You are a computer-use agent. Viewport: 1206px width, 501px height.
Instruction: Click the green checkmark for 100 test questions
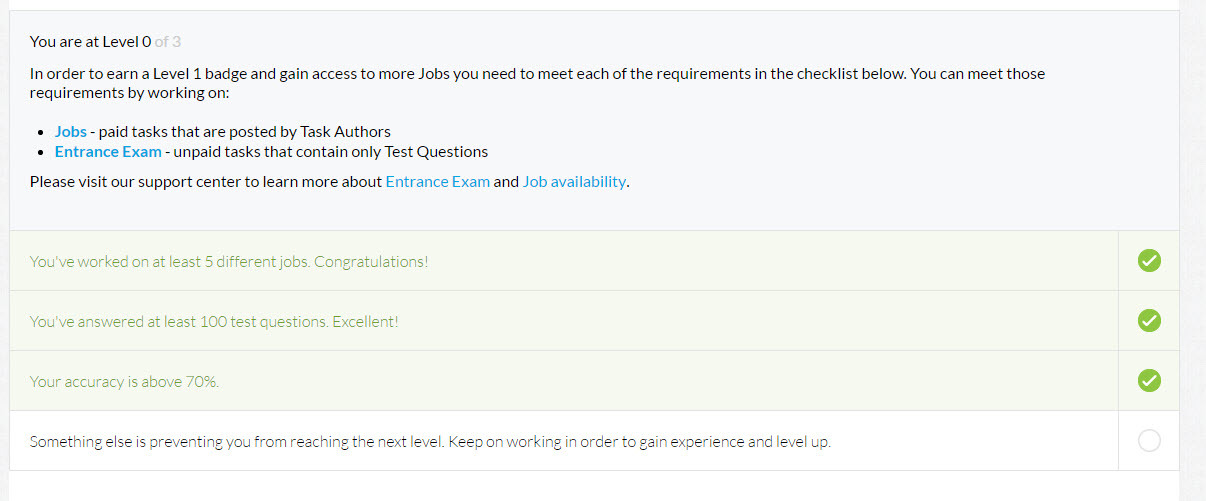(x=1149, y=321)
